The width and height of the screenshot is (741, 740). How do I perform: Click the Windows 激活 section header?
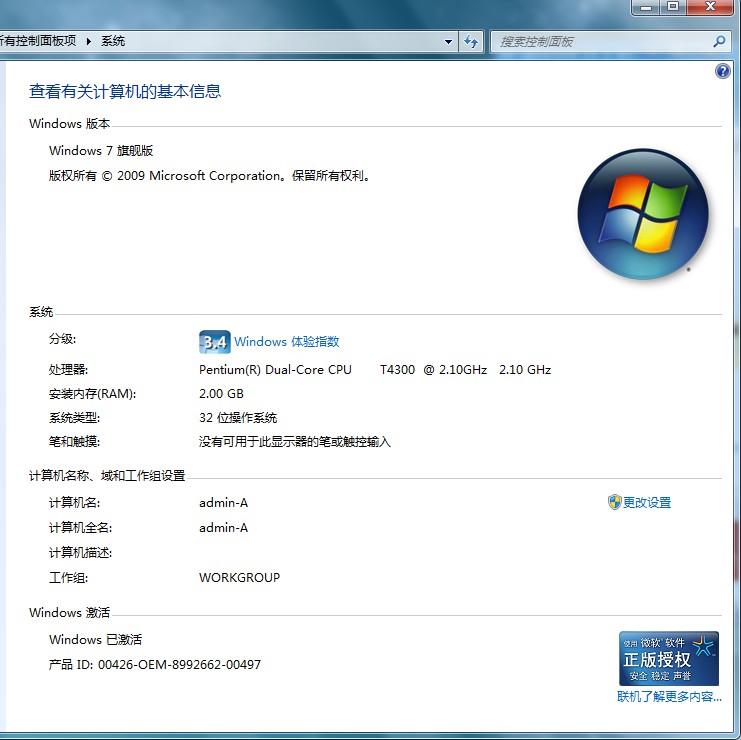[x=69, y=612]
